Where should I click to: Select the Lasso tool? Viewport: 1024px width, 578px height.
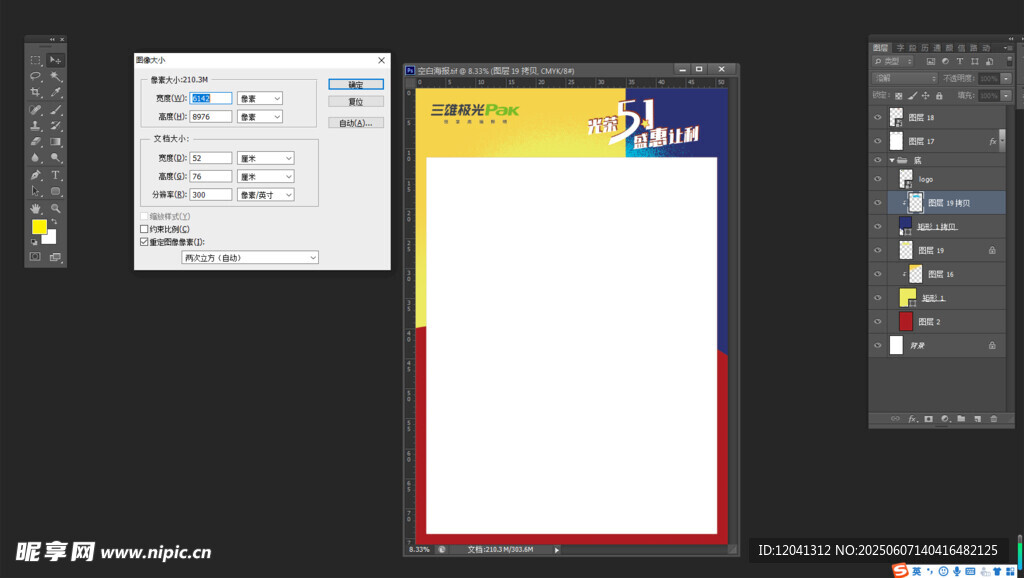(x=35, y=76)
